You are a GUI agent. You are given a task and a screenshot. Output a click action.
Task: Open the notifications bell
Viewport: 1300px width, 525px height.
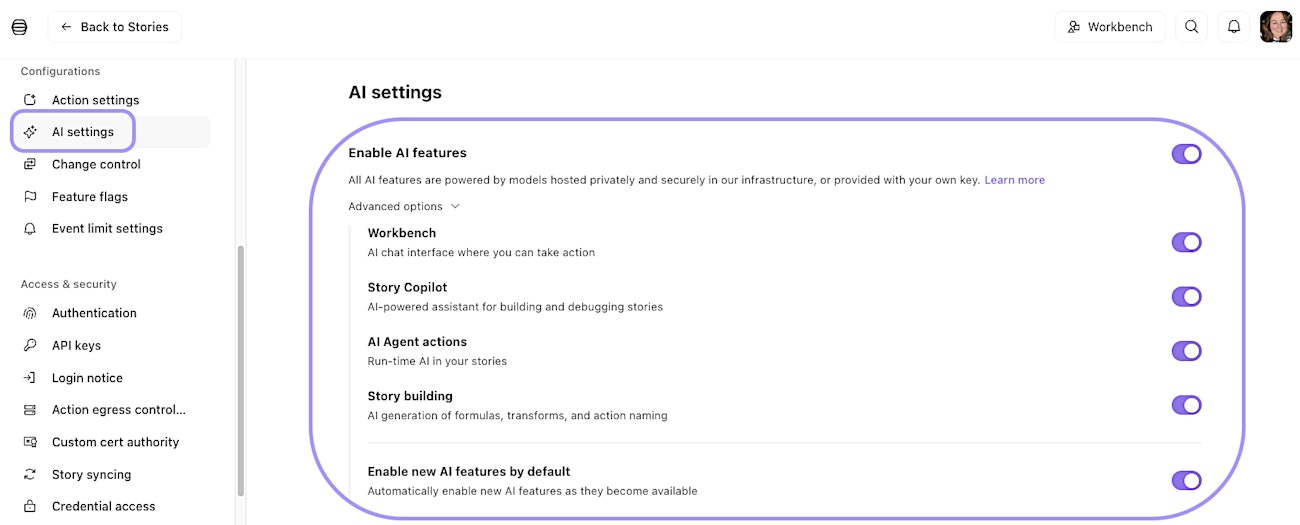pyautogui.click(x=1234, y=27)
